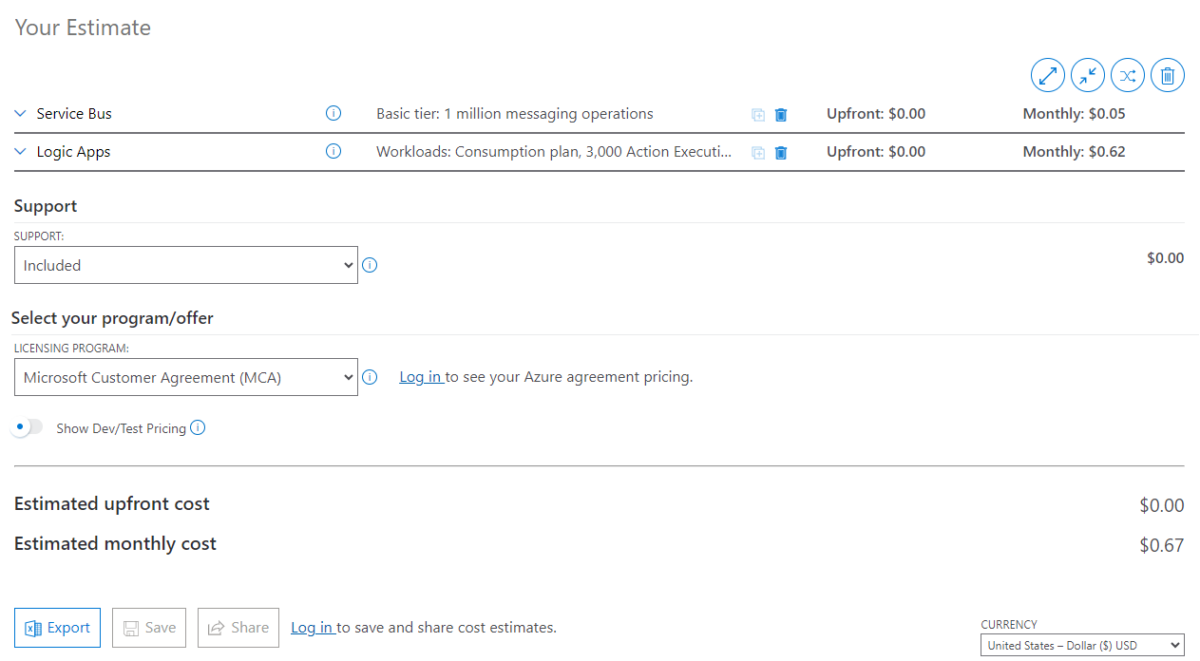Clone the Service Bus estimate row

pos(758,115)
